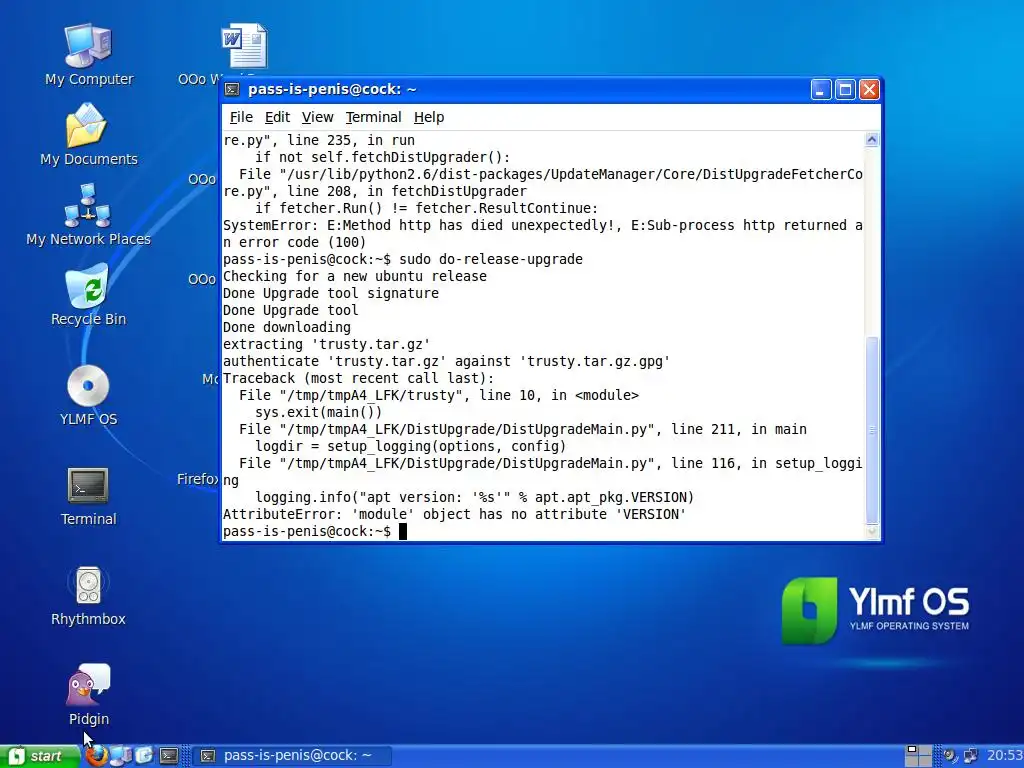Click the AttributeError message line
The image size is (1024, 768).
pos(455,514)
